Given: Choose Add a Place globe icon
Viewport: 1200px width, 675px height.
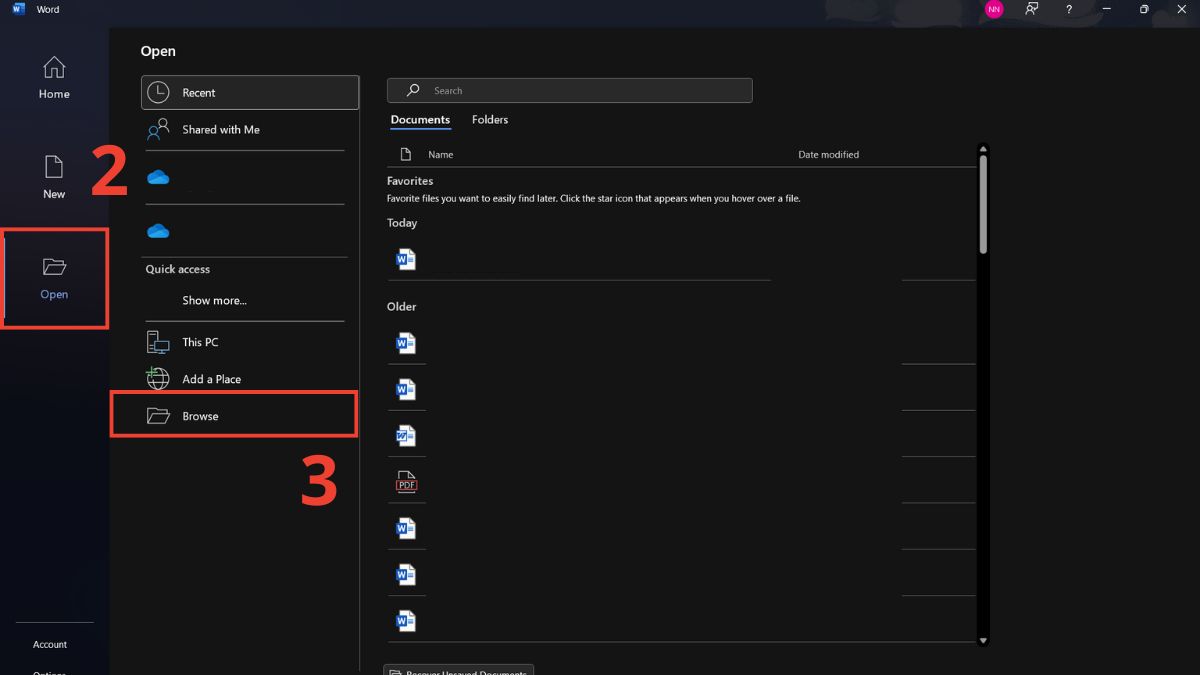Looking at the screenshot, I should point(158,379).
